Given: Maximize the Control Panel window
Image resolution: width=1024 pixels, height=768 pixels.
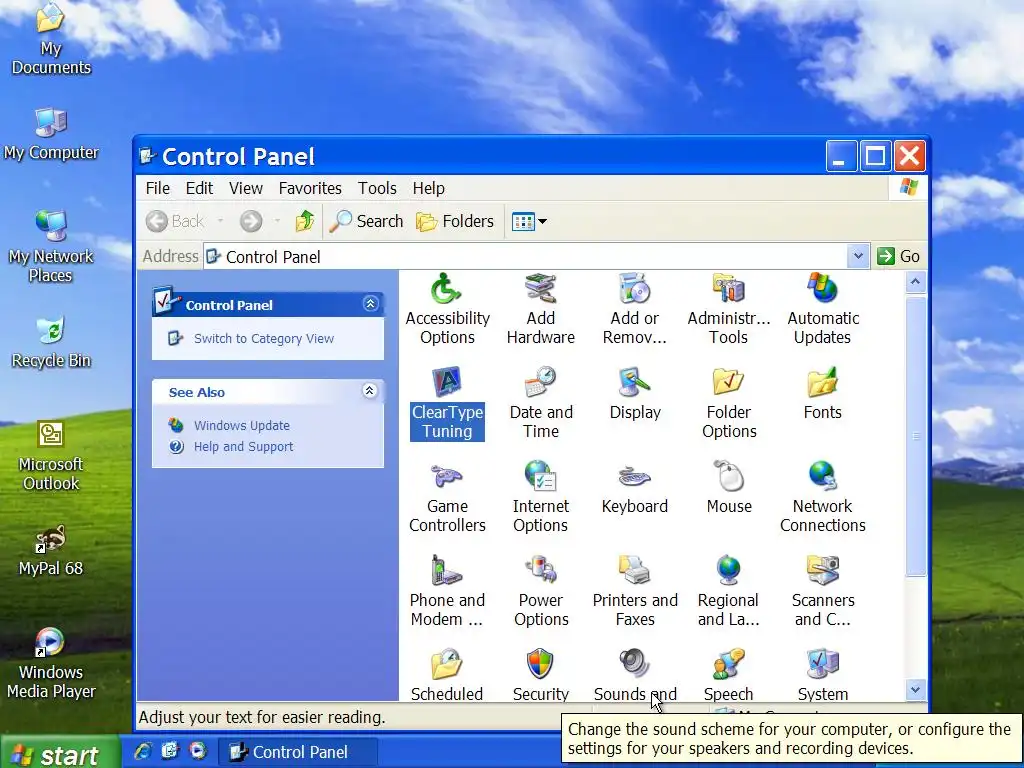Looking at the screenshot, I should [875, 156].
